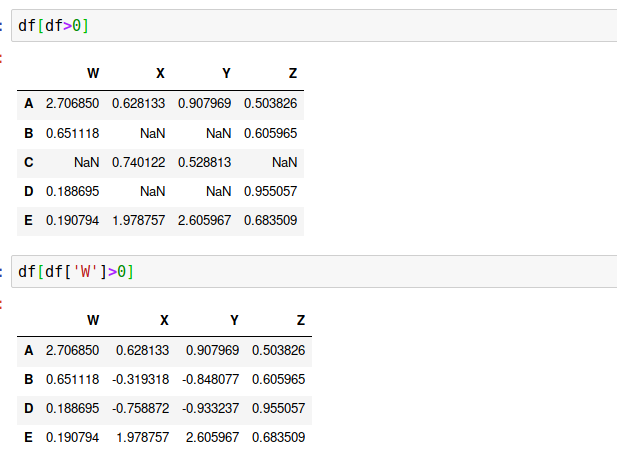Click NaN under X in row B
The image size is (617, 467).
[x=153, y=133]
